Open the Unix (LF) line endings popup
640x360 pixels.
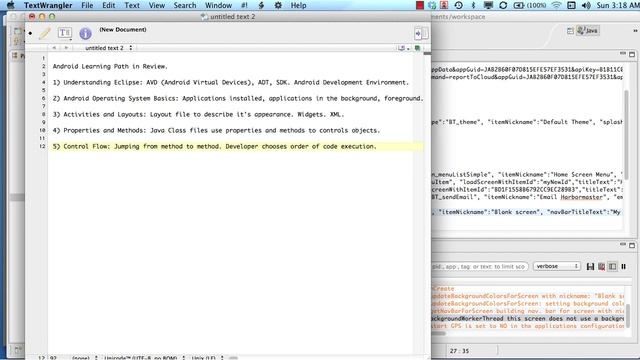point(207,358)
